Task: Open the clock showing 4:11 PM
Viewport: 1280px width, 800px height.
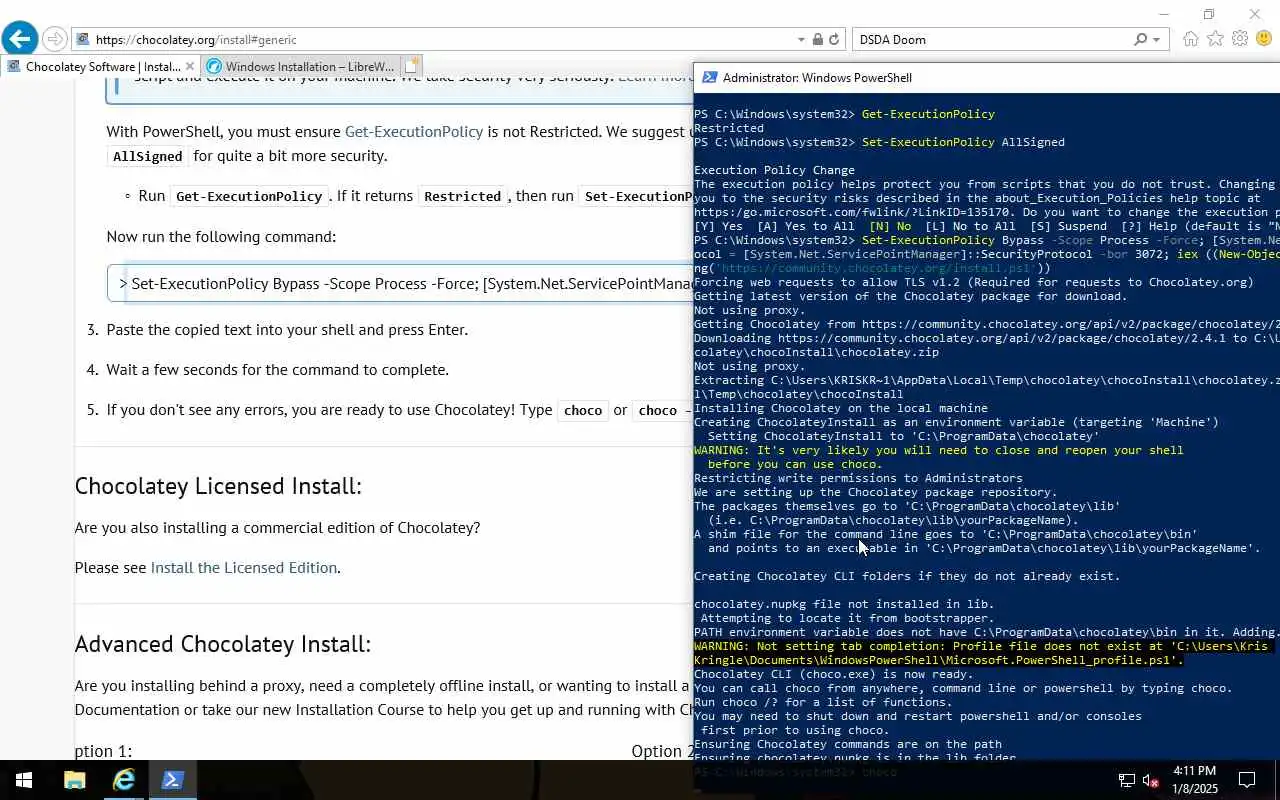Action: tap(1194, 780)
